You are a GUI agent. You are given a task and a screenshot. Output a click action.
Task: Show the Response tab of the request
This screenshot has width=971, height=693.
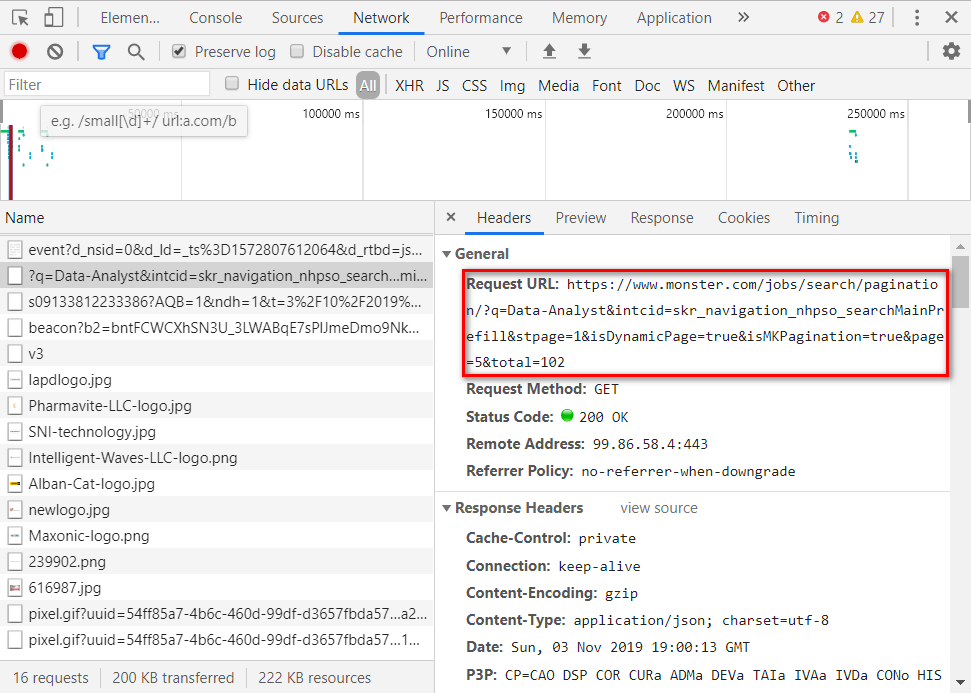coord(661,218)
